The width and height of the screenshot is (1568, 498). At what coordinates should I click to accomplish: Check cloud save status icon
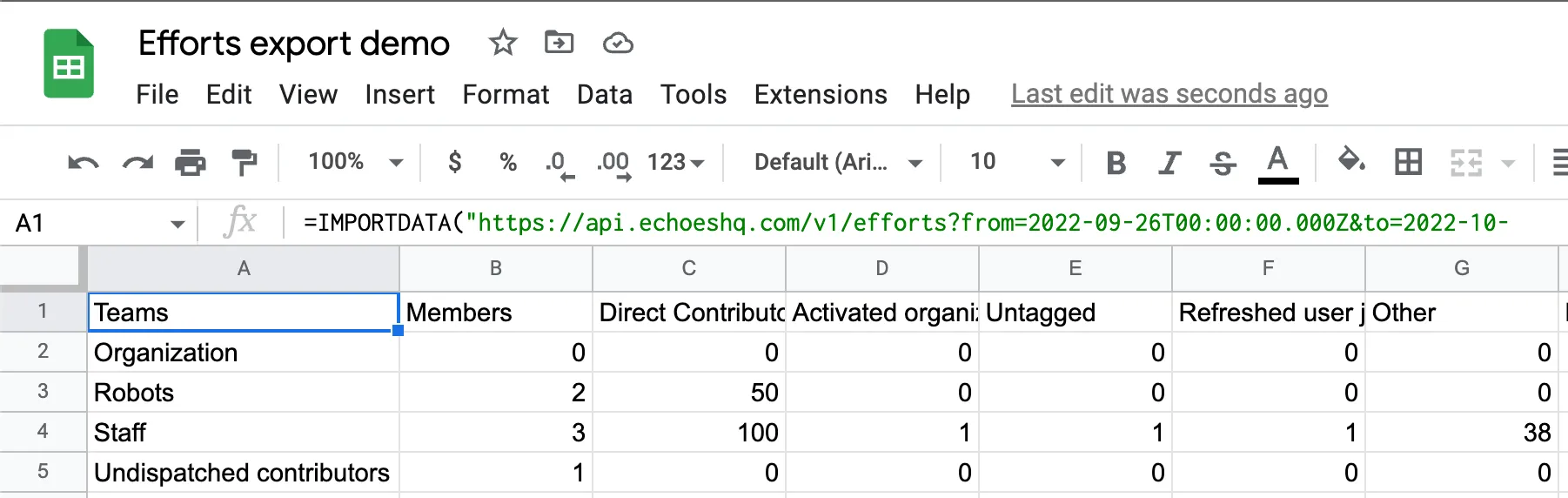(x=618, y=43)
